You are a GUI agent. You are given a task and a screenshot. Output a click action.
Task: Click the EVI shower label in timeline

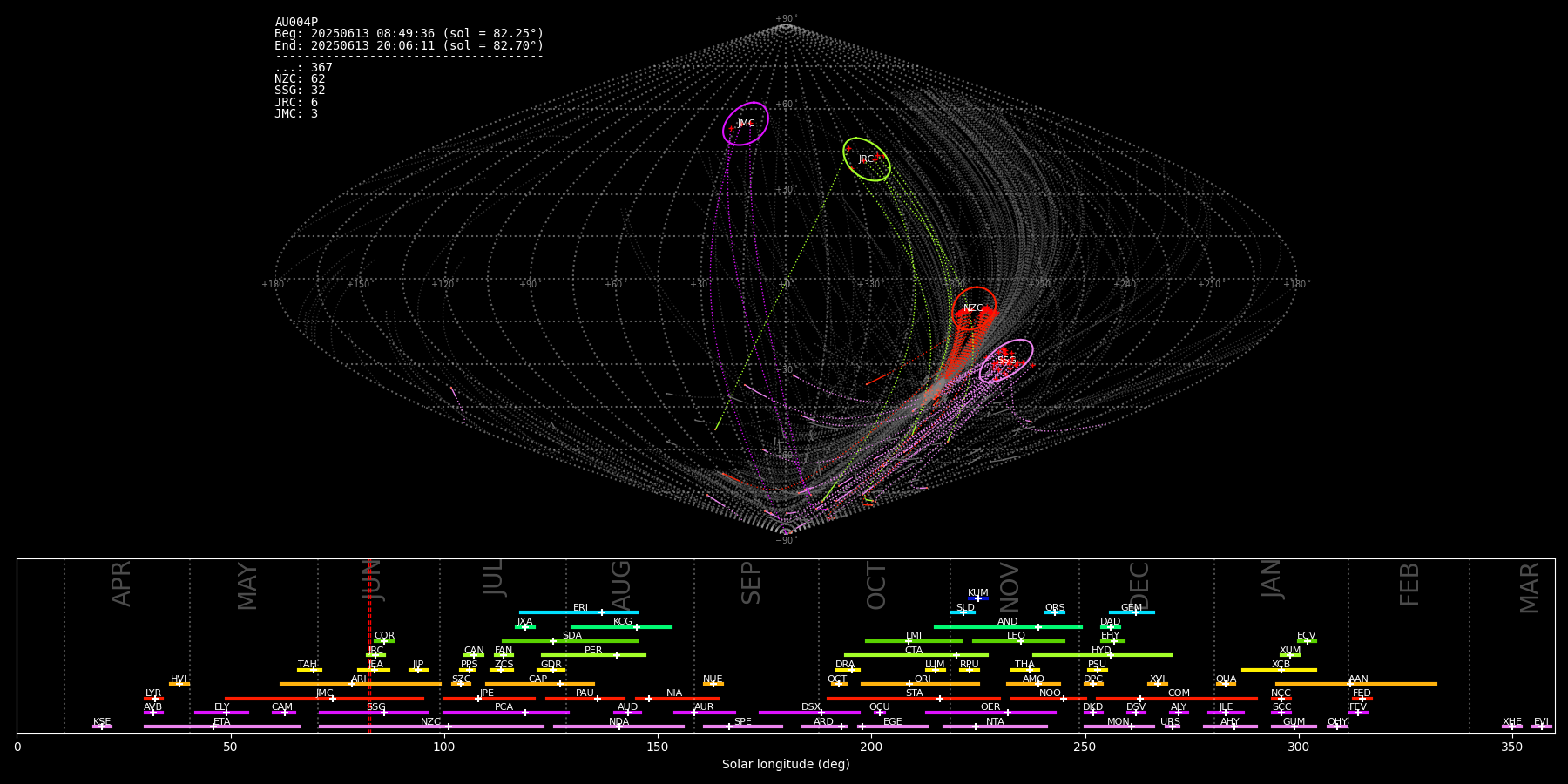[1541, 722]
